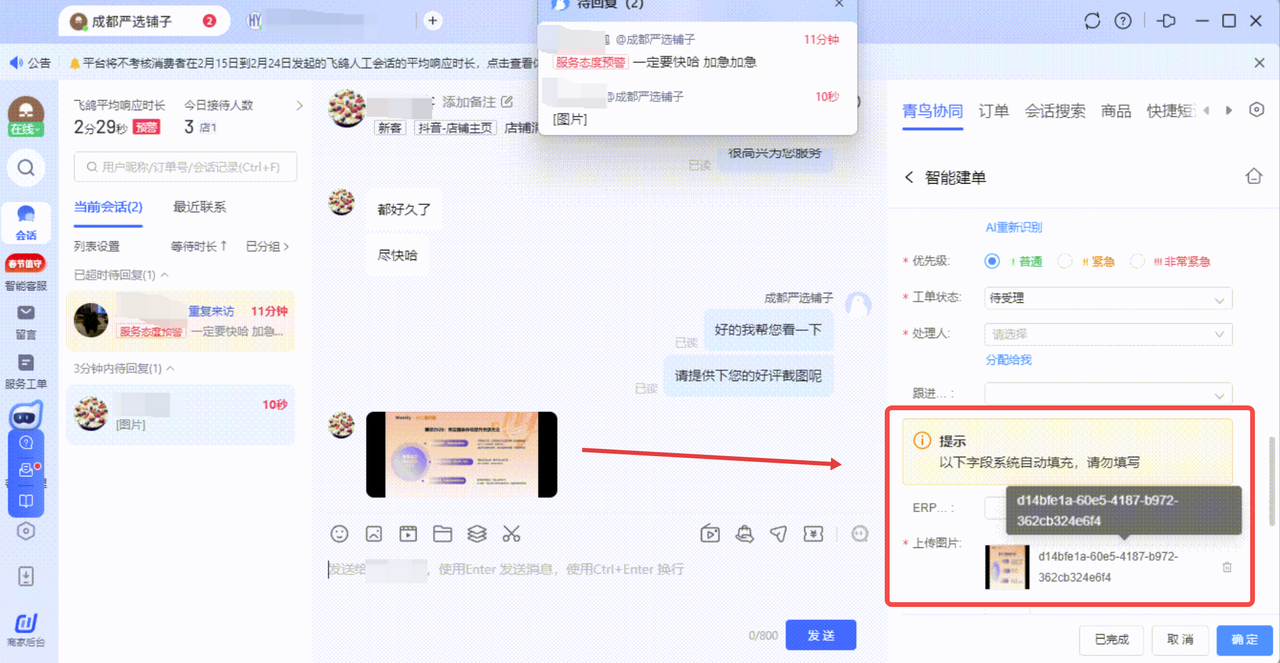The height and width of the screenshot is (663, 1280).
Task: Click the user search input field
Action: point(186,167)
